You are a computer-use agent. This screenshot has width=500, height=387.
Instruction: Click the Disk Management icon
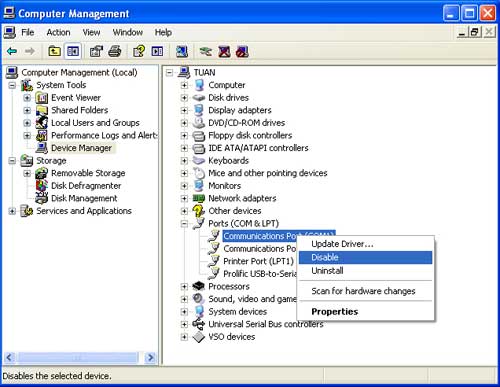pyautogui.click(x=42, y=198)
